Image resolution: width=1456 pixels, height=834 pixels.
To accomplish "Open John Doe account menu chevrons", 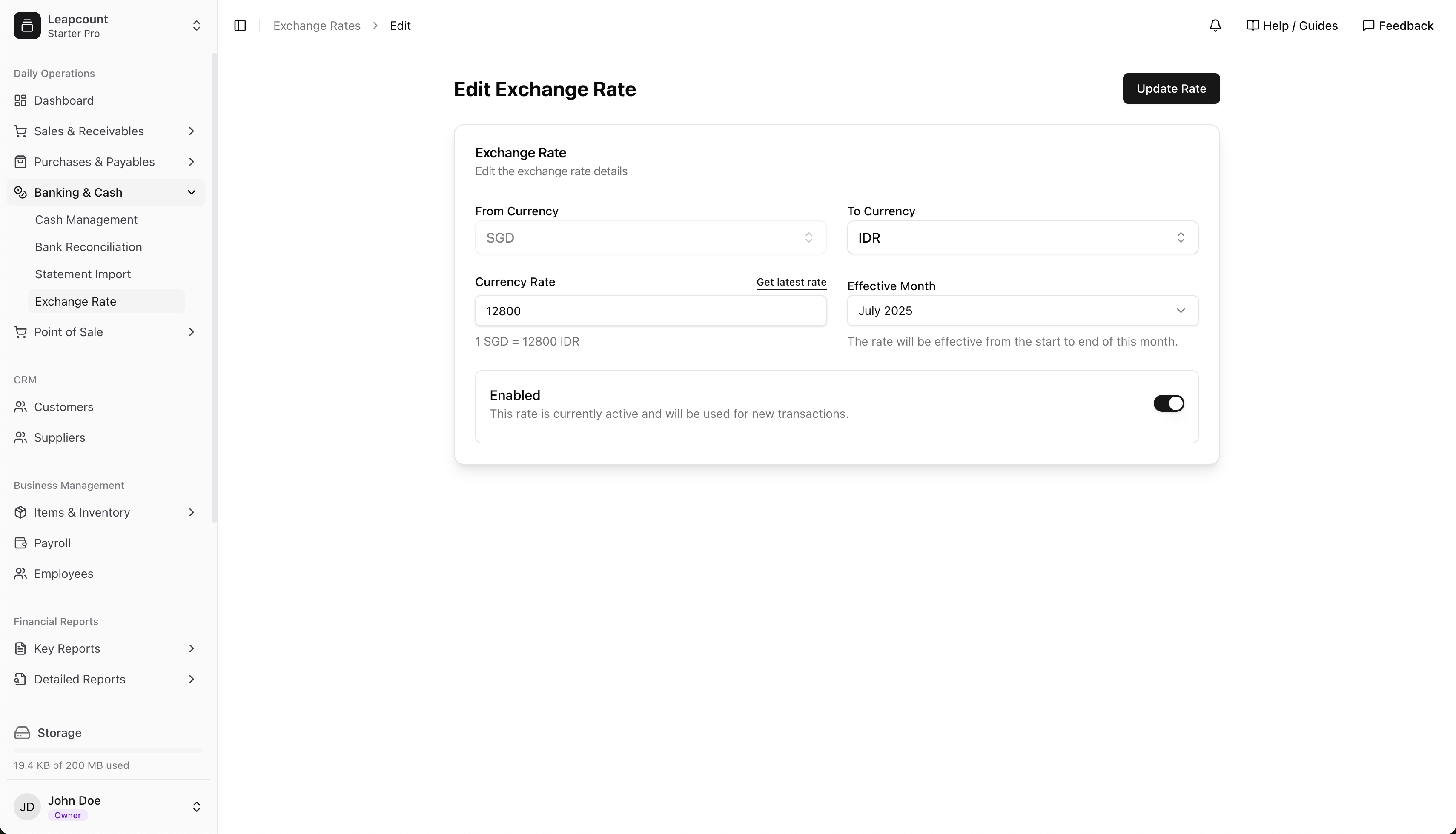I will 197,807.
